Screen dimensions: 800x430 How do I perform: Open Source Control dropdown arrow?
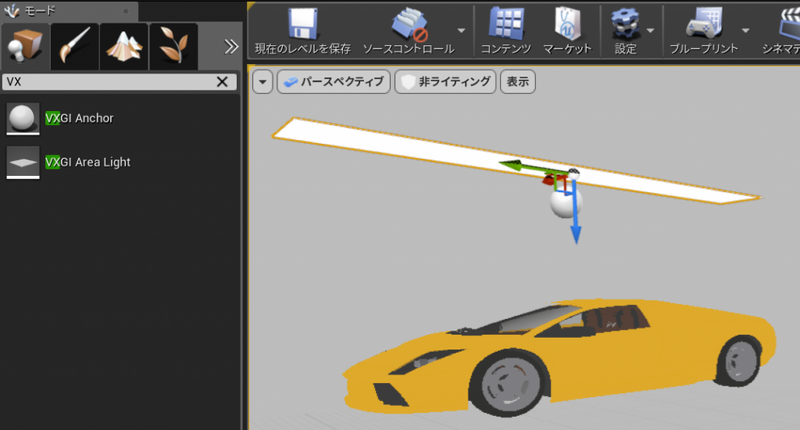click(x=461, y=31)
